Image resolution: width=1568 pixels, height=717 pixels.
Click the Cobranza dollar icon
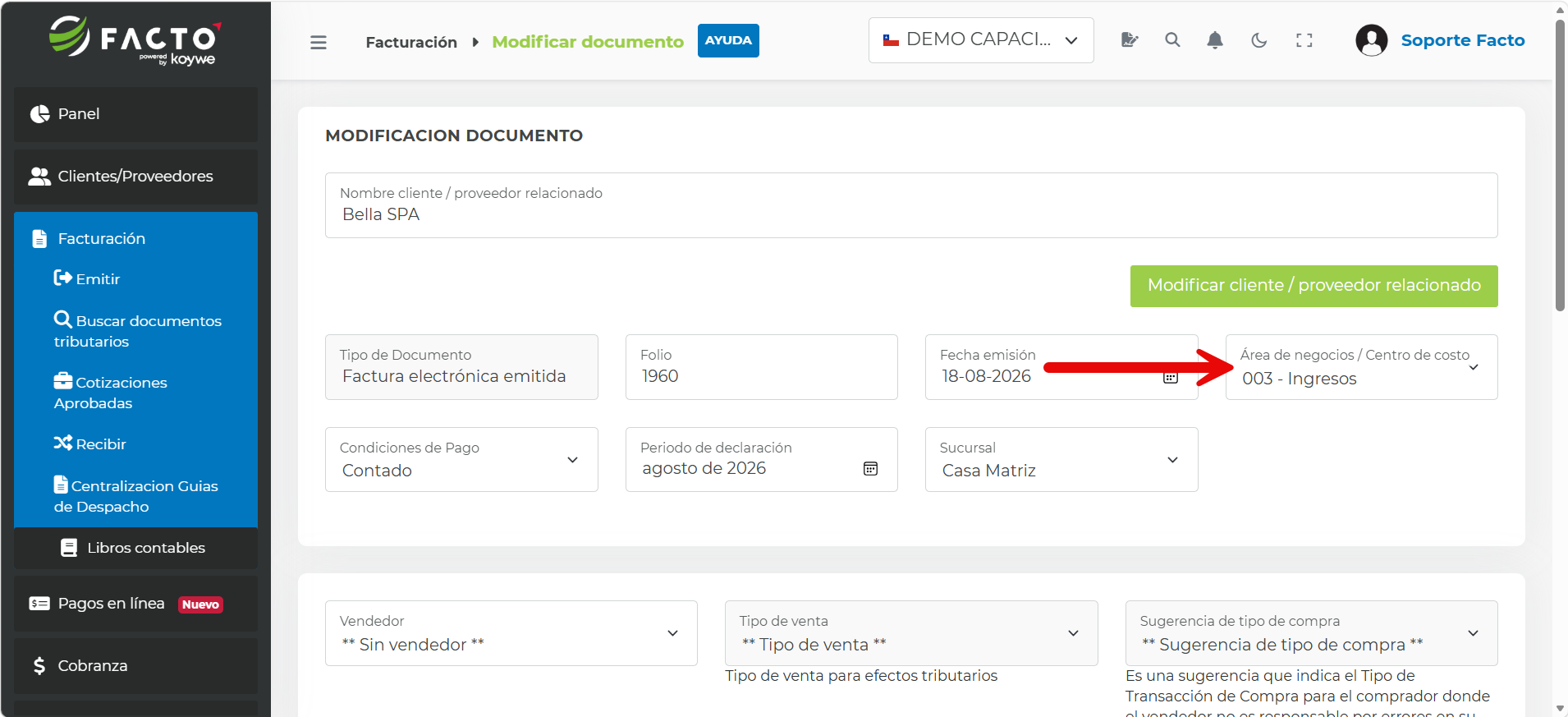pos(39,666)
